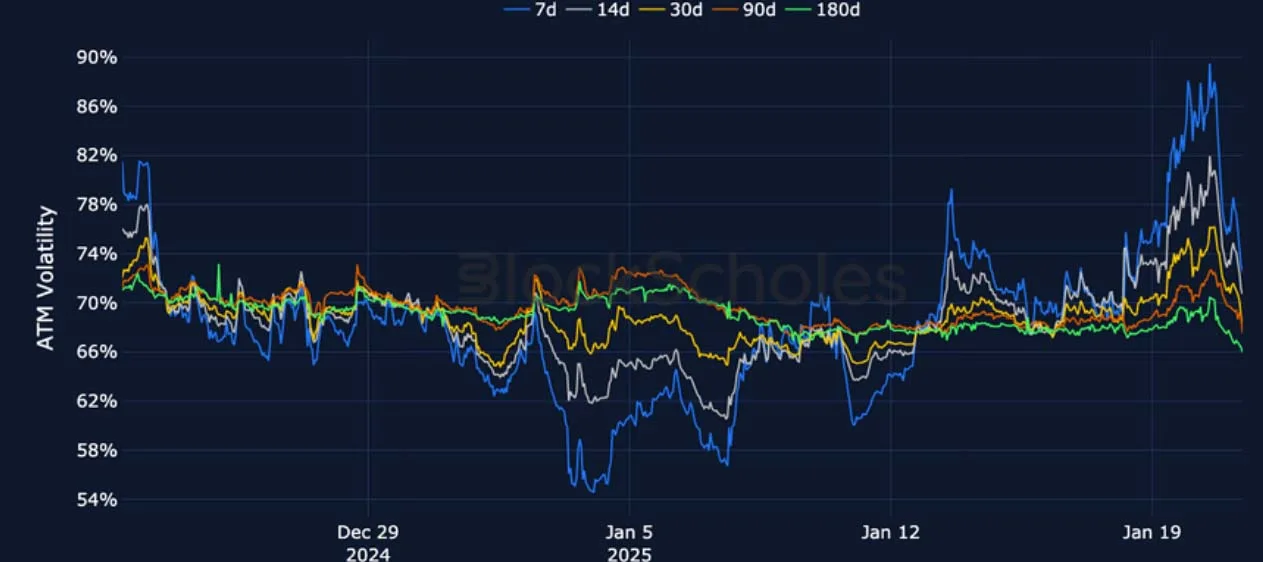This screenshot has height=562, width=1263.
Task: Click the 78% y-axis tick label
Action: (97, 204)
